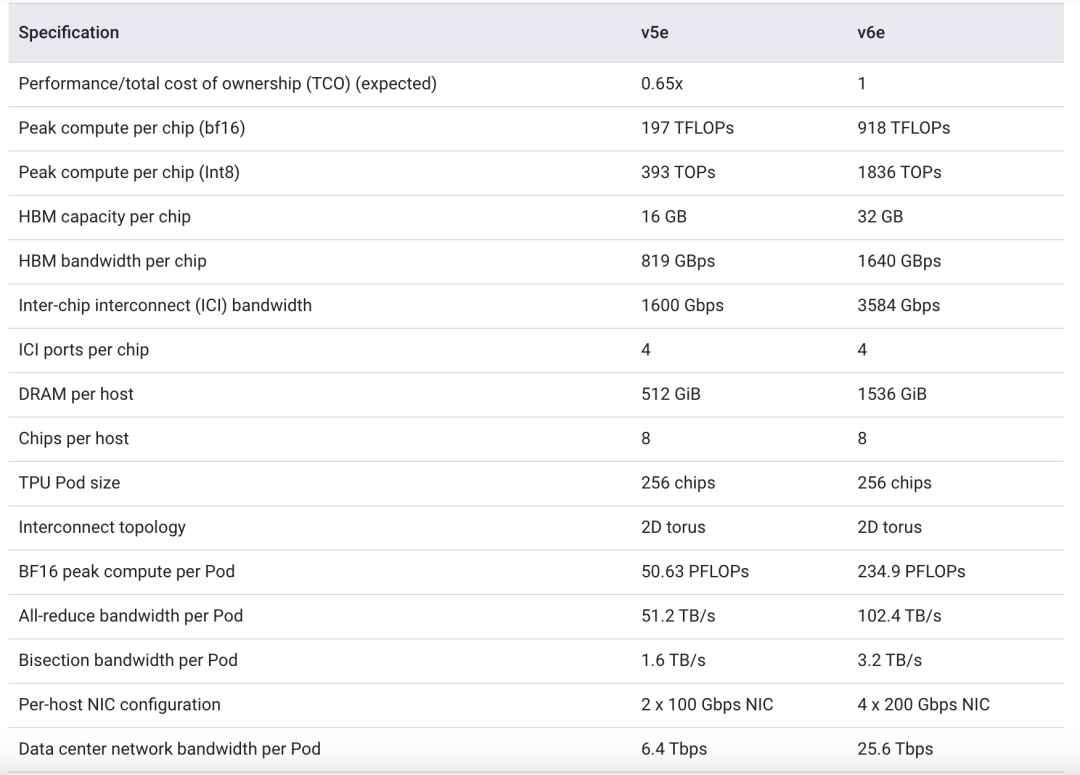Screen dimensions: 1080x775
Task: Select the 3584 Gbps cell
Action: click(x=898, y=305)
